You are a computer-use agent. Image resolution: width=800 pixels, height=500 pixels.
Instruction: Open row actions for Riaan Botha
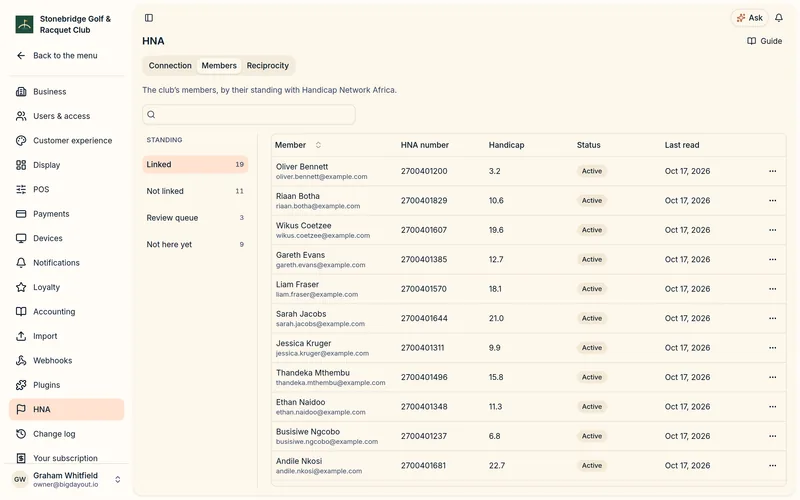(x=772, y=201)
